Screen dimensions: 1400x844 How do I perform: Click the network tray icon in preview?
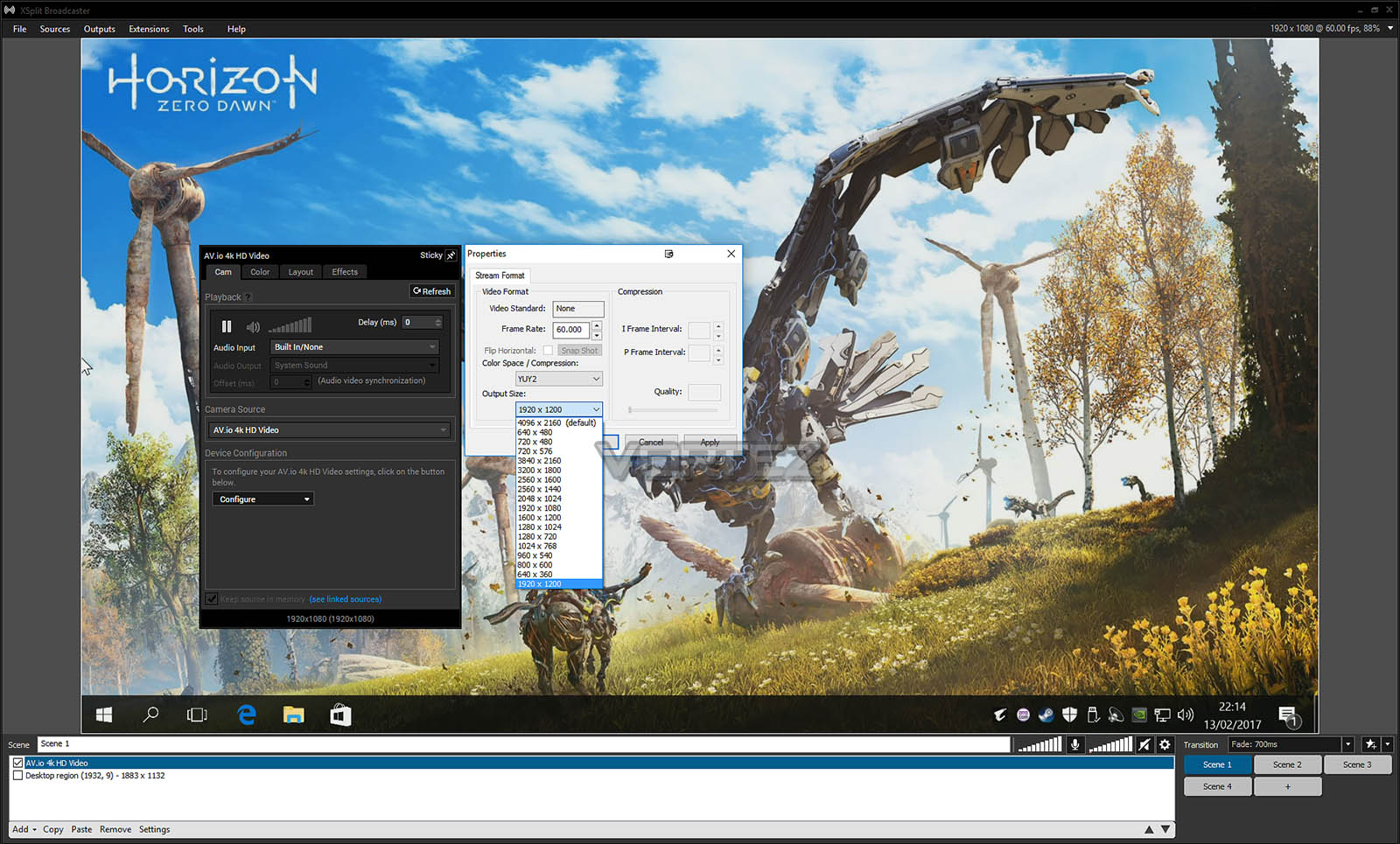pos(1162,715)
